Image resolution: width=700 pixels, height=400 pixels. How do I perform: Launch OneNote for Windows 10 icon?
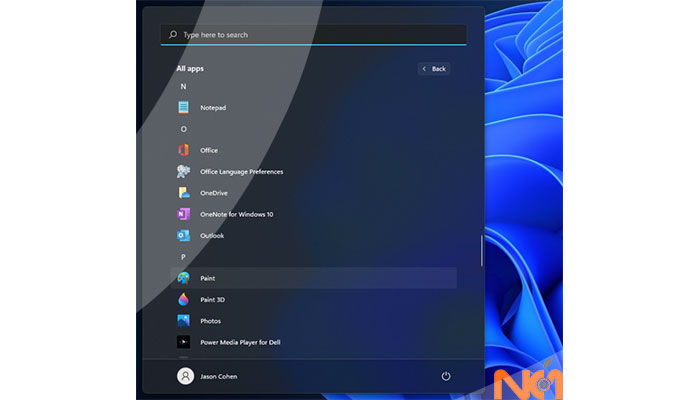(183, 214)
